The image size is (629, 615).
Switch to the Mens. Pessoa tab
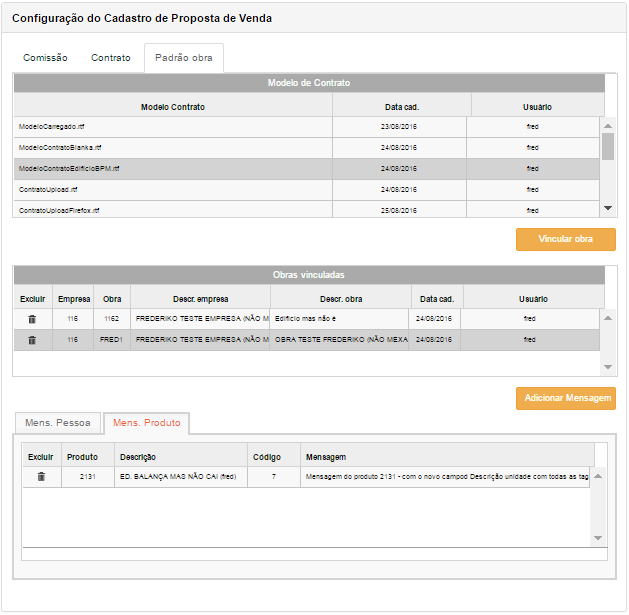58,423
